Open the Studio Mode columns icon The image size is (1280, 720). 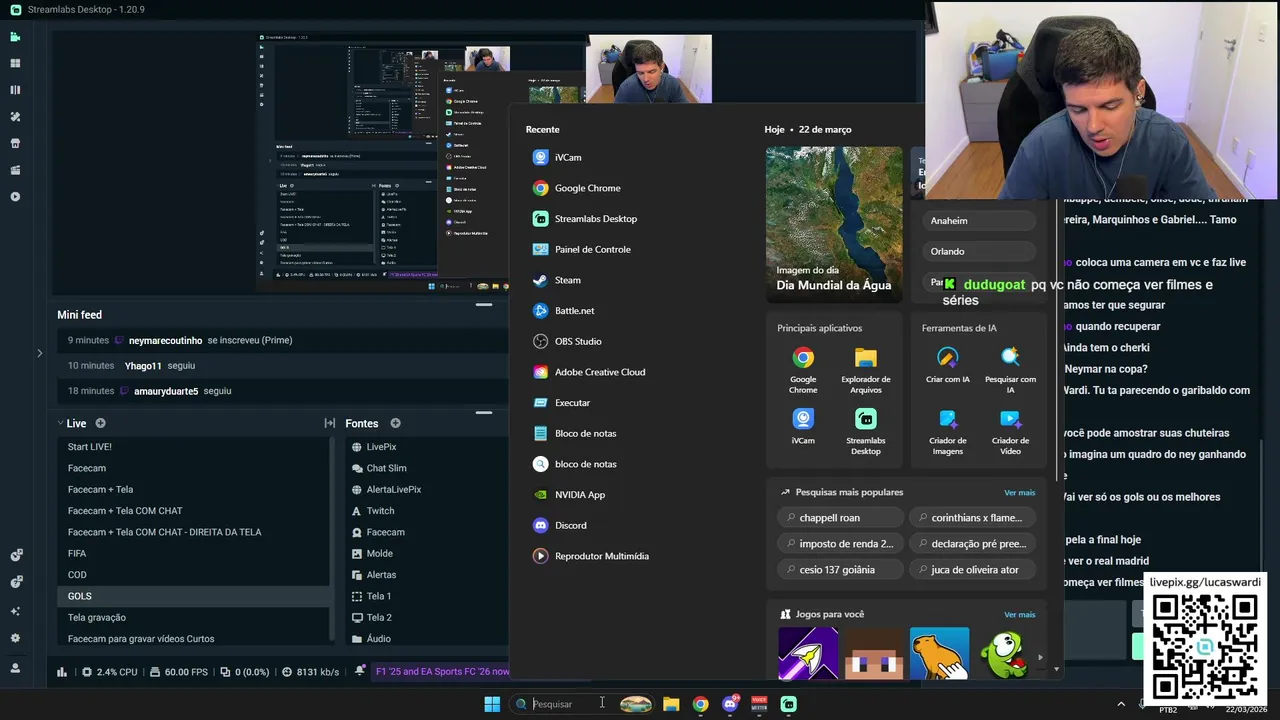pyautogui.click(x=15, y=90)
